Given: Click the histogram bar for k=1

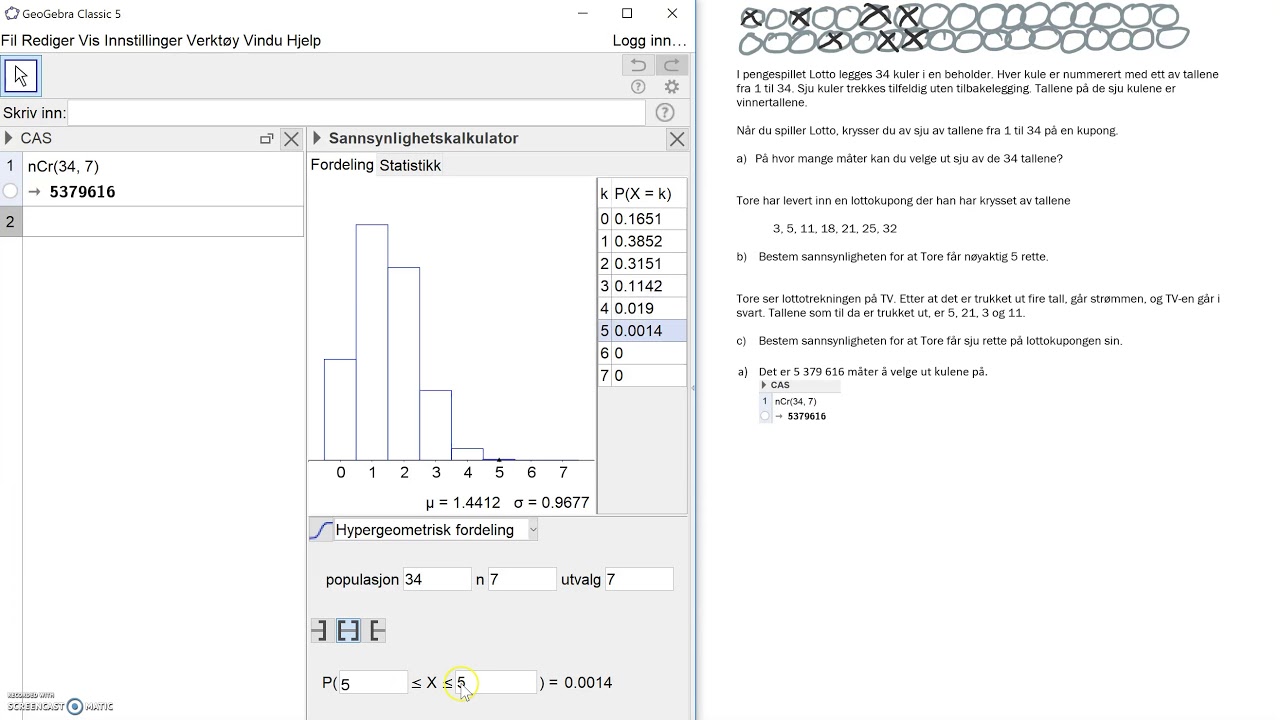Looking at the screenshot, I should click(372, 342).
